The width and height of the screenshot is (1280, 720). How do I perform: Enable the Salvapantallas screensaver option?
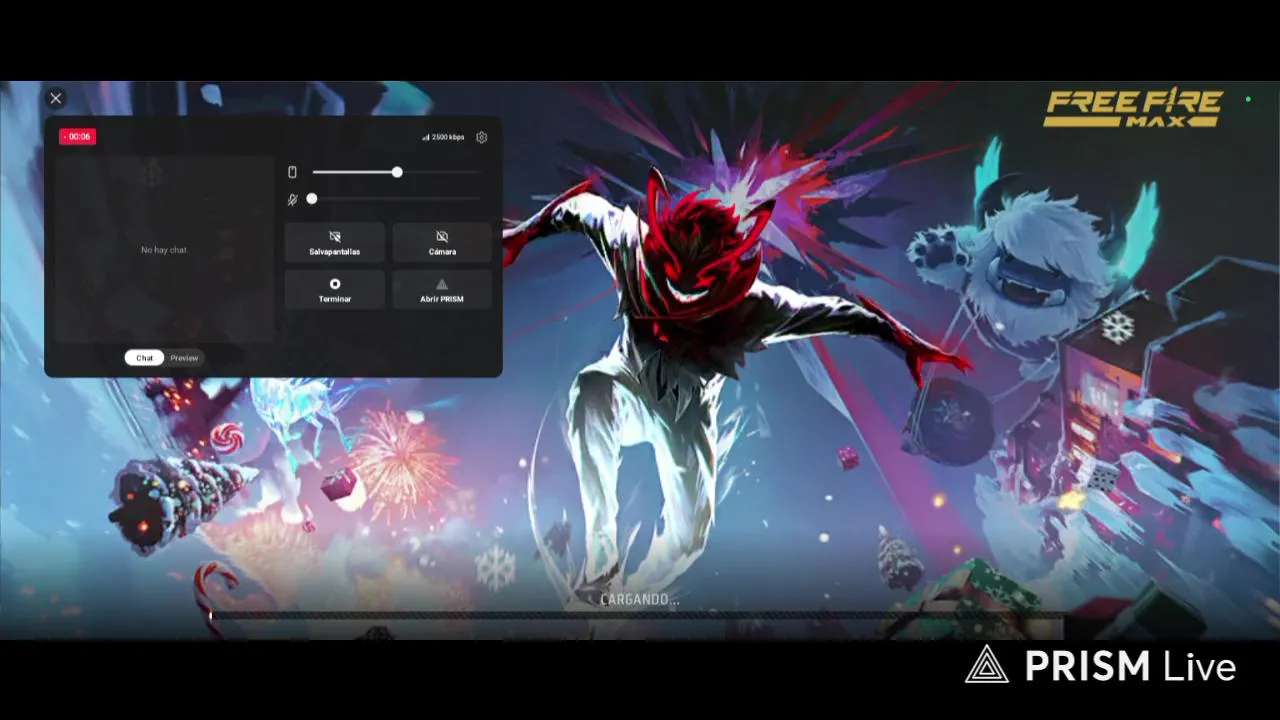(334, 242)
